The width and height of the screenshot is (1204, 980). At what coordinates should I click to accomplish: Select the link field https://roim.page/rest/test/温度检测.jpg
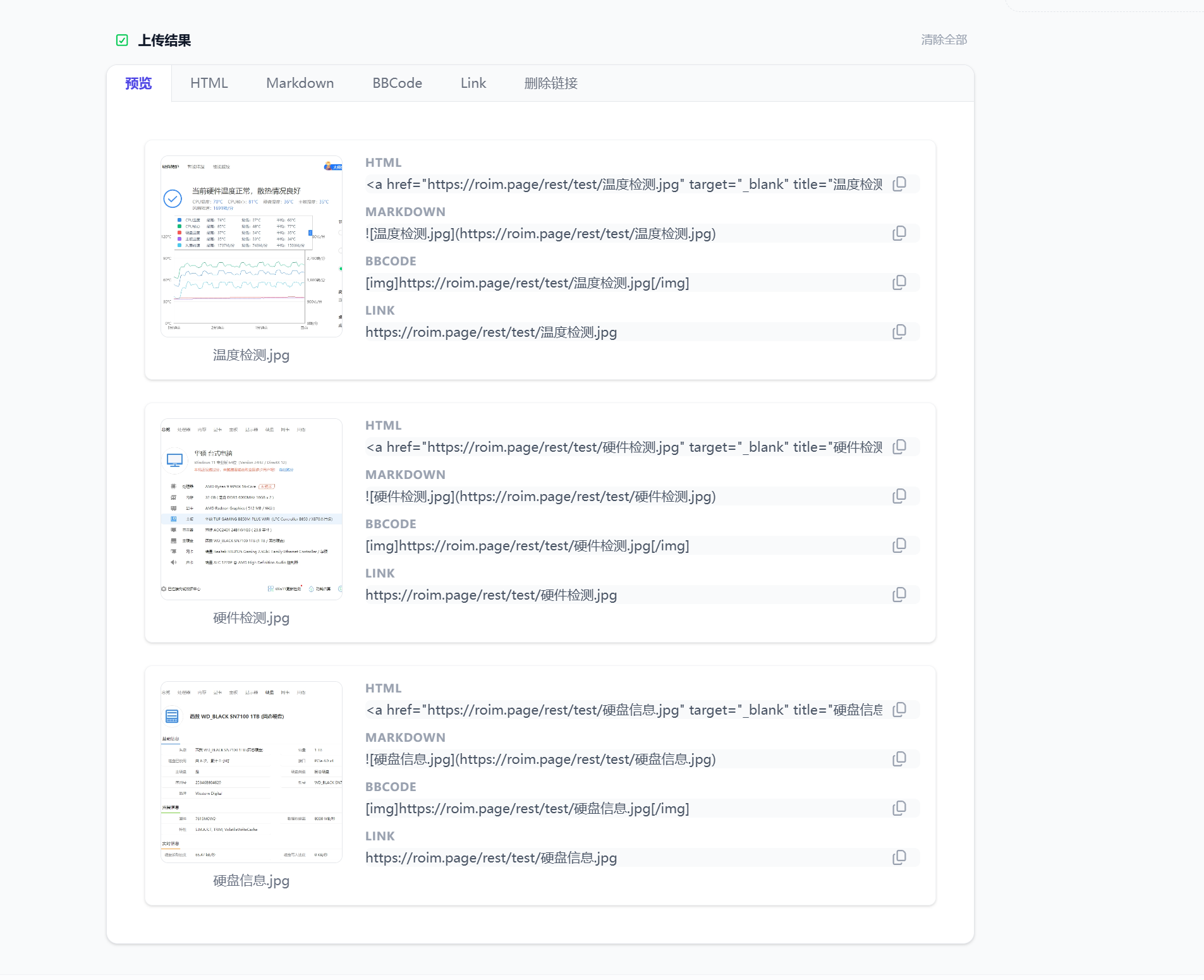click(x=624, y=332)
